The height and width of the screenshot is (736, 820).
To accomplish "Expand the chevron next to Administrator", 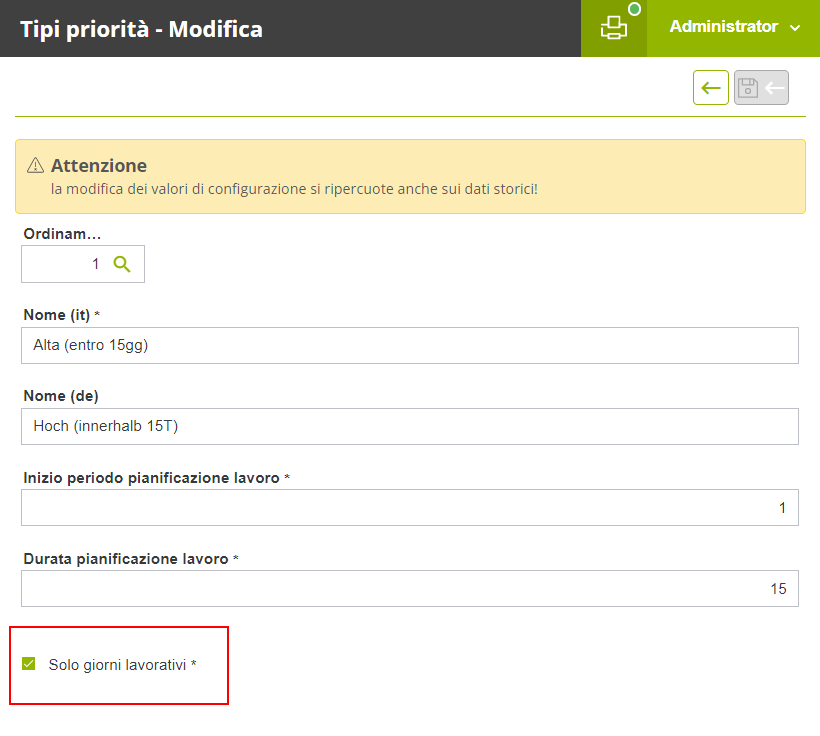I will (795, 28).
